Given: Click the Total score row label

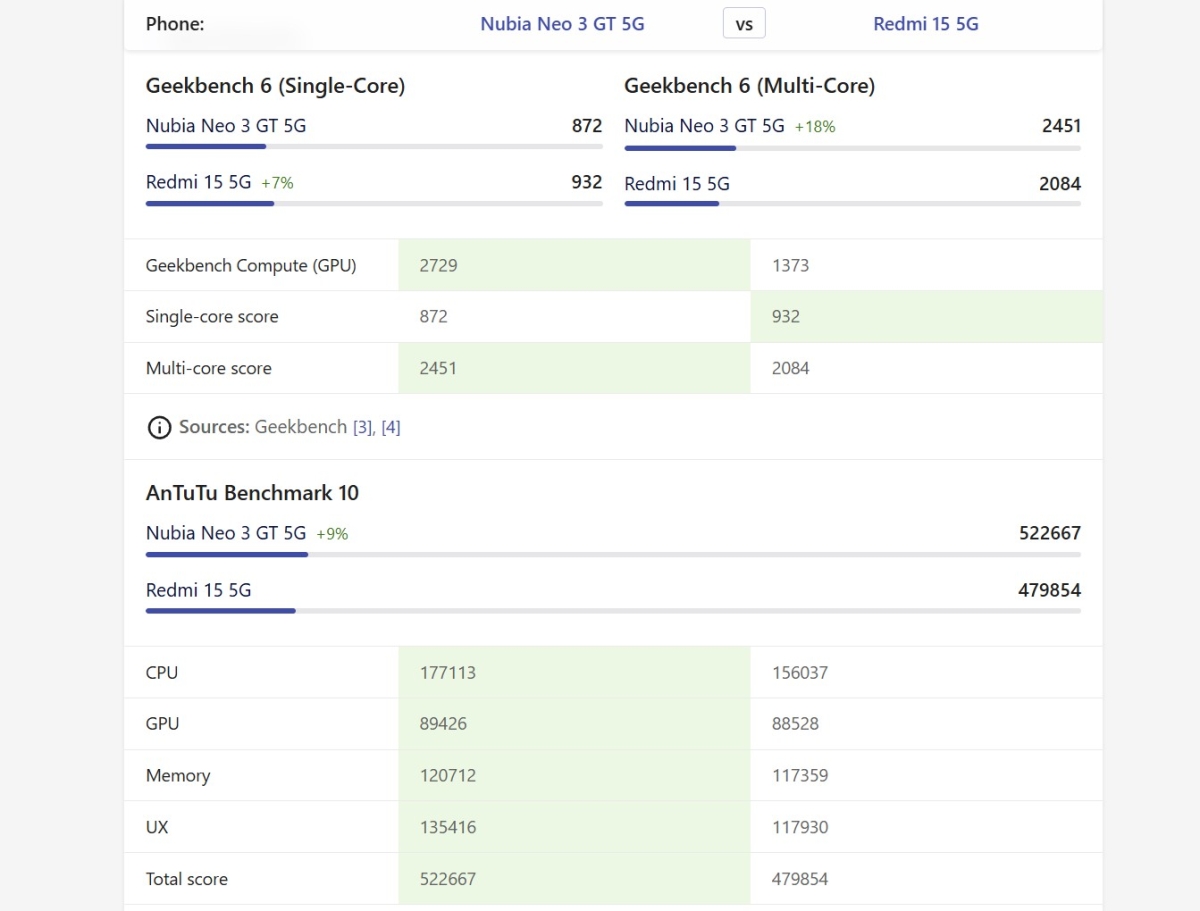Looking at the screenshot, I should (187, 879).
